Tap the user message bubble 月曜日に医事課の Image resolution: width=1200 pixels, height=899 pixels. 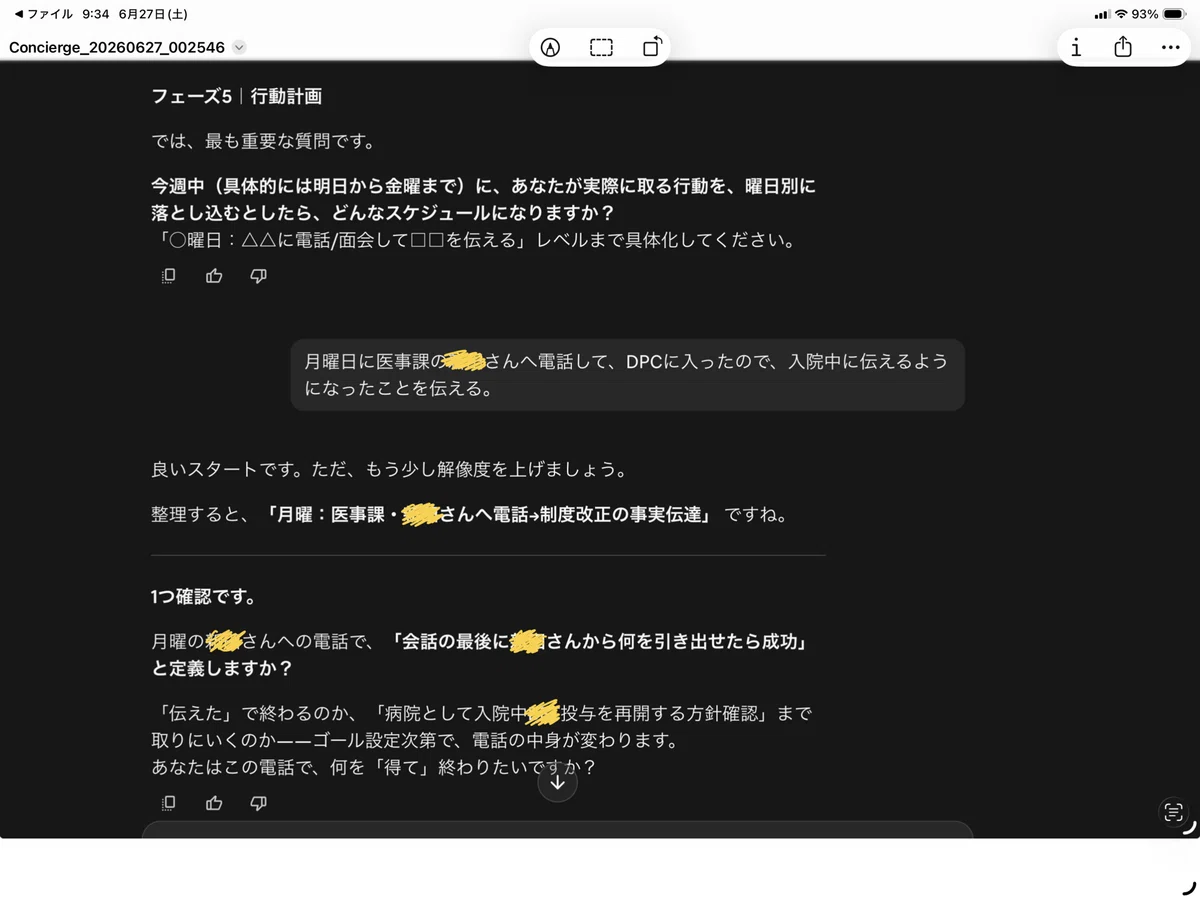coord(627,375)
